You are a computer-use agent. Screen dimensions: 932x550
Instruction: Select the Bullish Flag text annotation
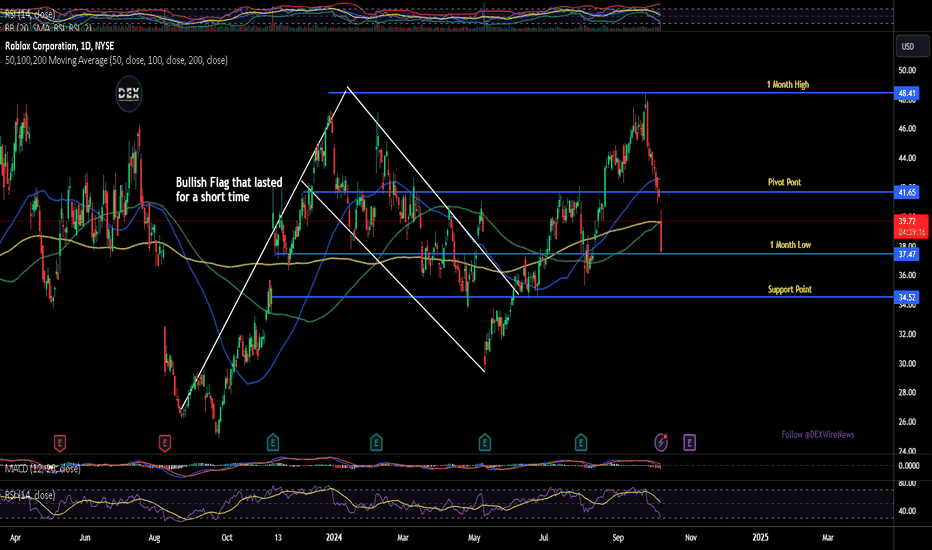(229, 190)
